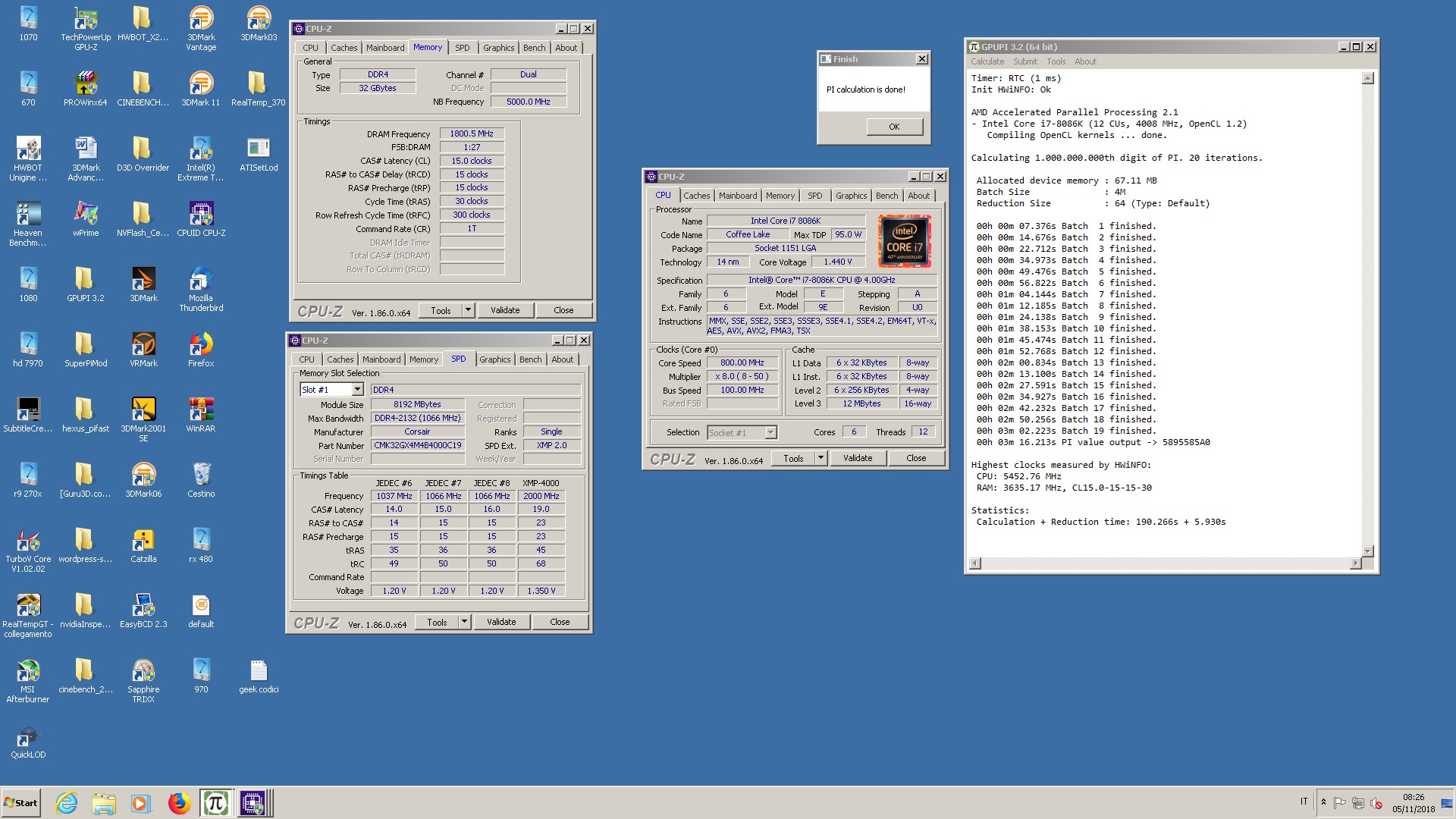Viewport: 1456px width, 819px height.
Task: Click Windows Media Player taskbar icon
Action: tap(140, 803)
